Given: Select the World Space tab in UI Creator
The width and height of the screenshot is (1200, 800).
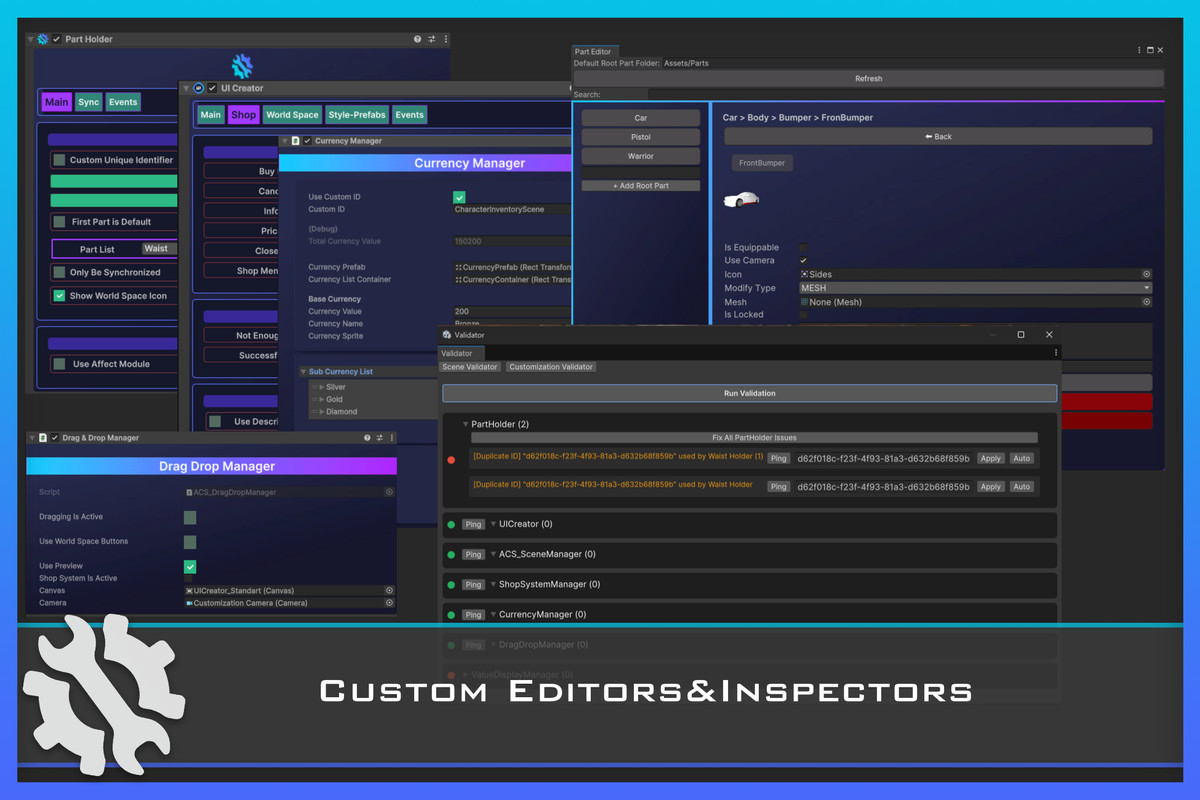Looking at the screenshot, I should (x=292, y=115).
